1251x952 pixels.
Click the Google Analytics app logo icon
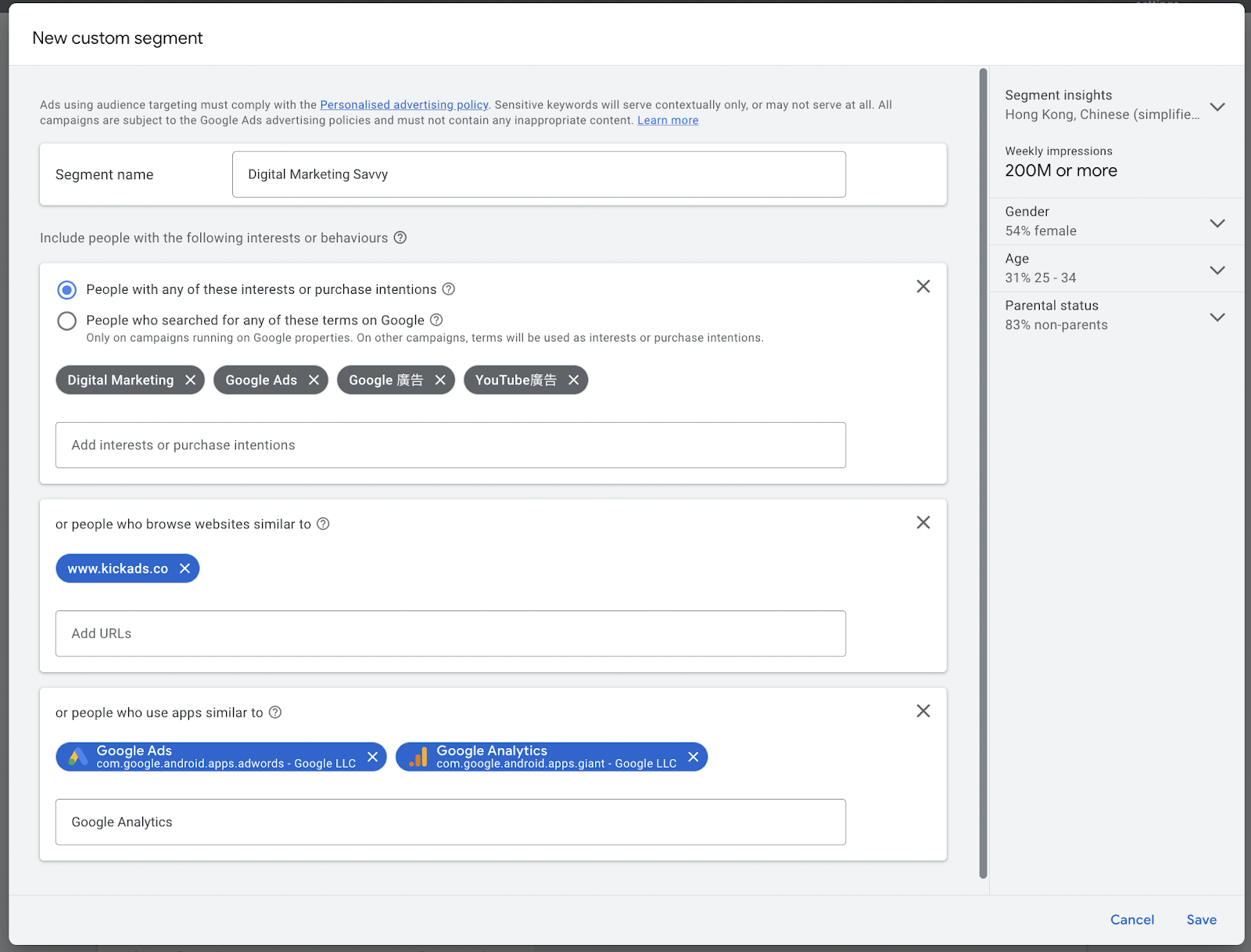click(x=418, y=757)
